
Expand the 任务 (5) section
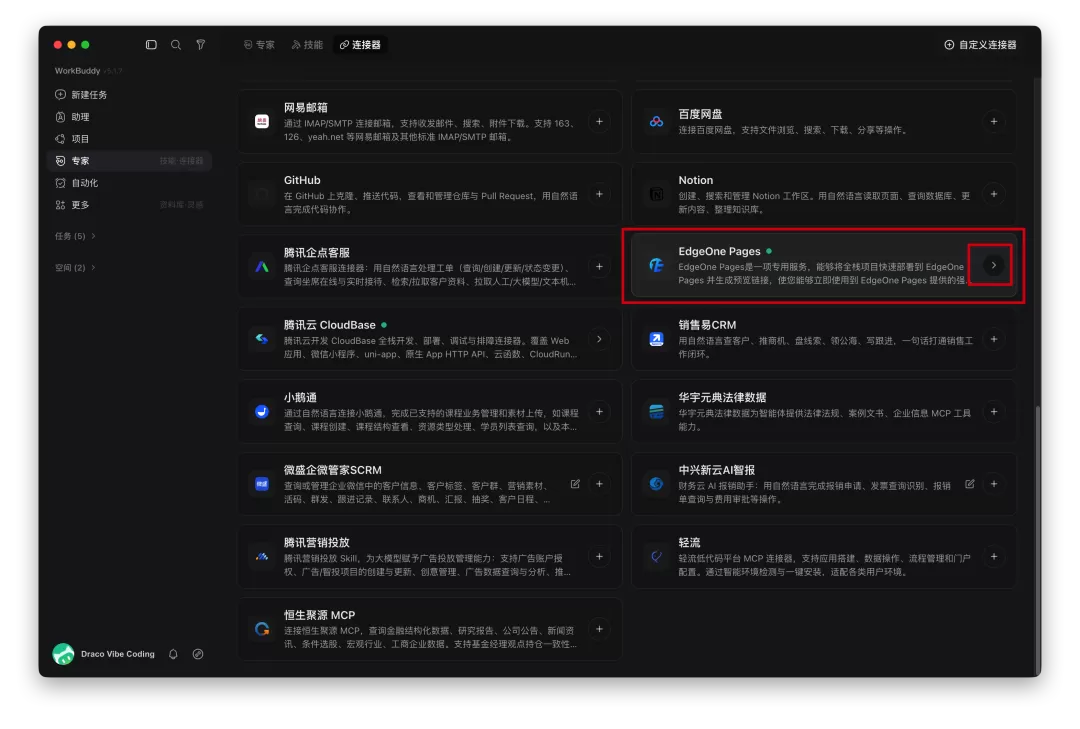pos(75,236)
